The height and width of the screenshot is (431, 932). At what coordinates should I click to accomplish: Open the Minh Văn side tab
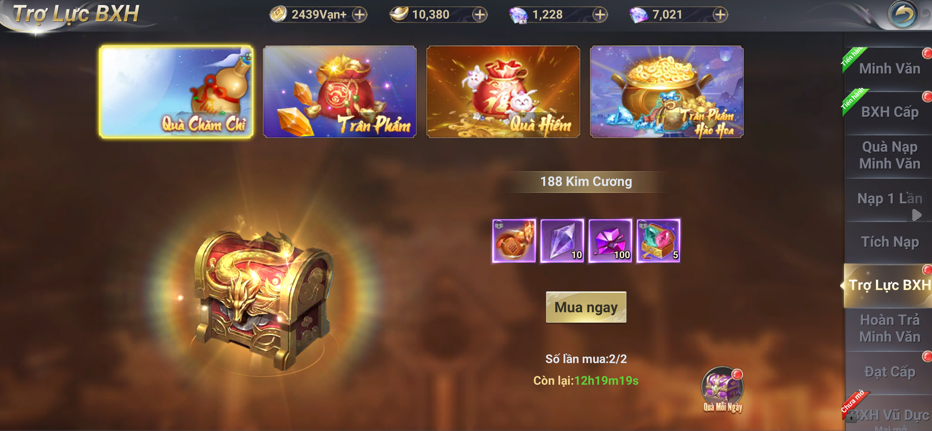tap(889, 69)
